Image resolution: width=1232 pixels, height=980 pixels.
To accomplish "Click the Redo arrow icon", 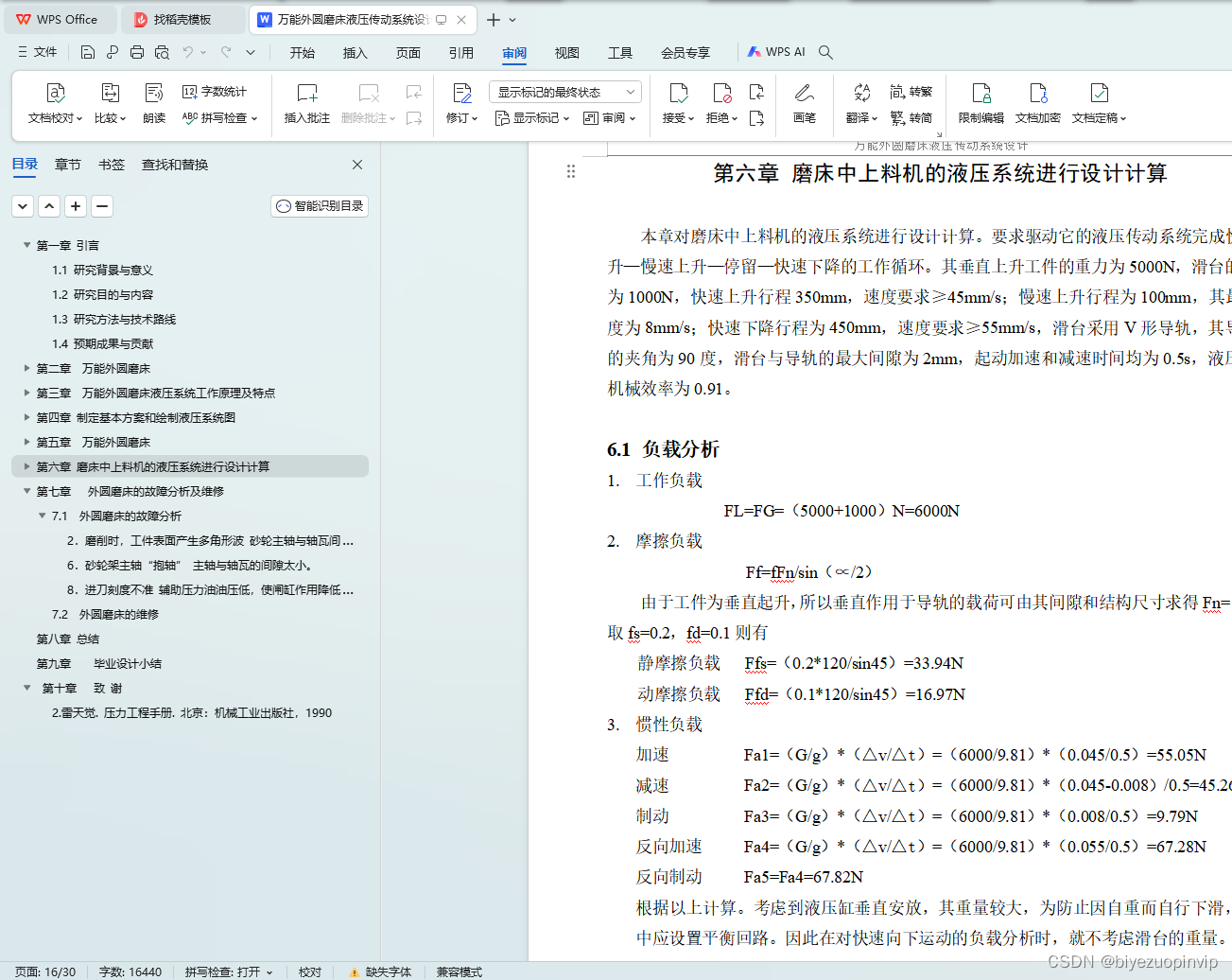I will 226,52.
